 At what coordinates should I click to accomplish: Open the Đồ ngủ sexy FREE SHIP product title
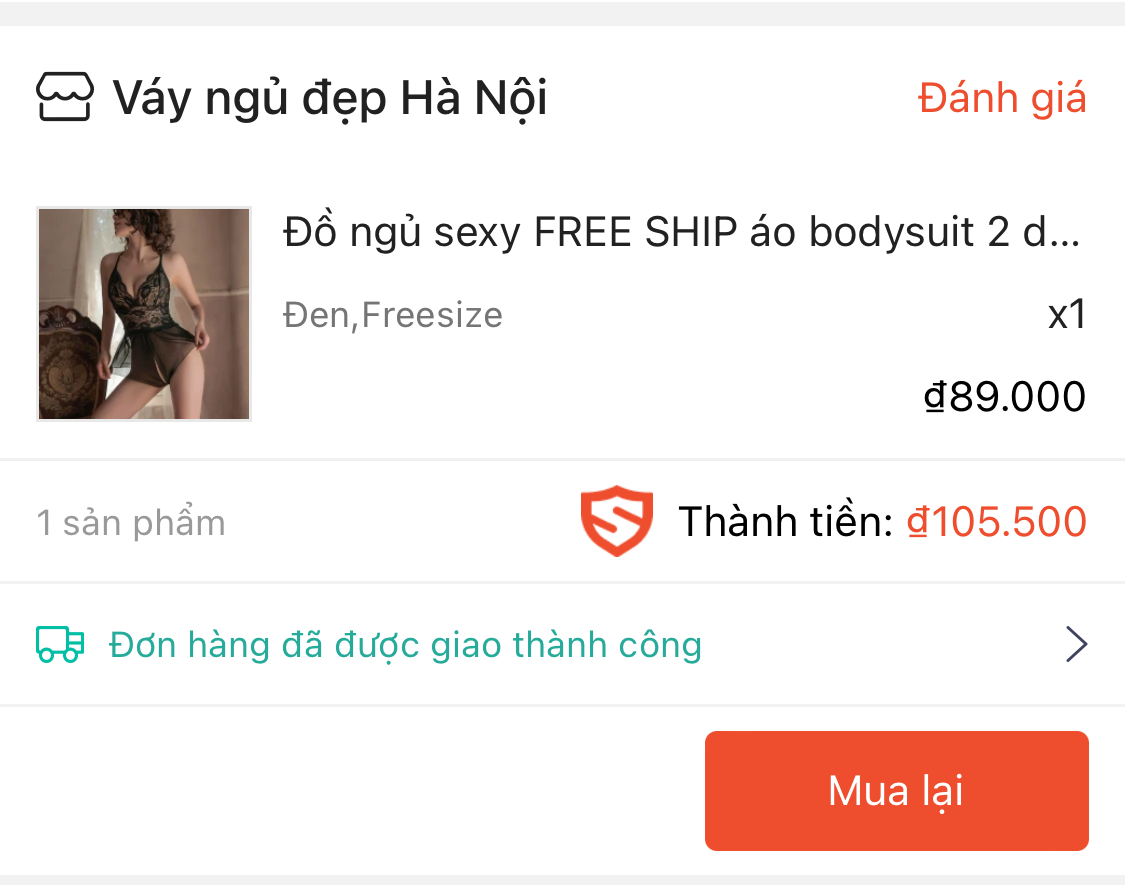(681, 232)
